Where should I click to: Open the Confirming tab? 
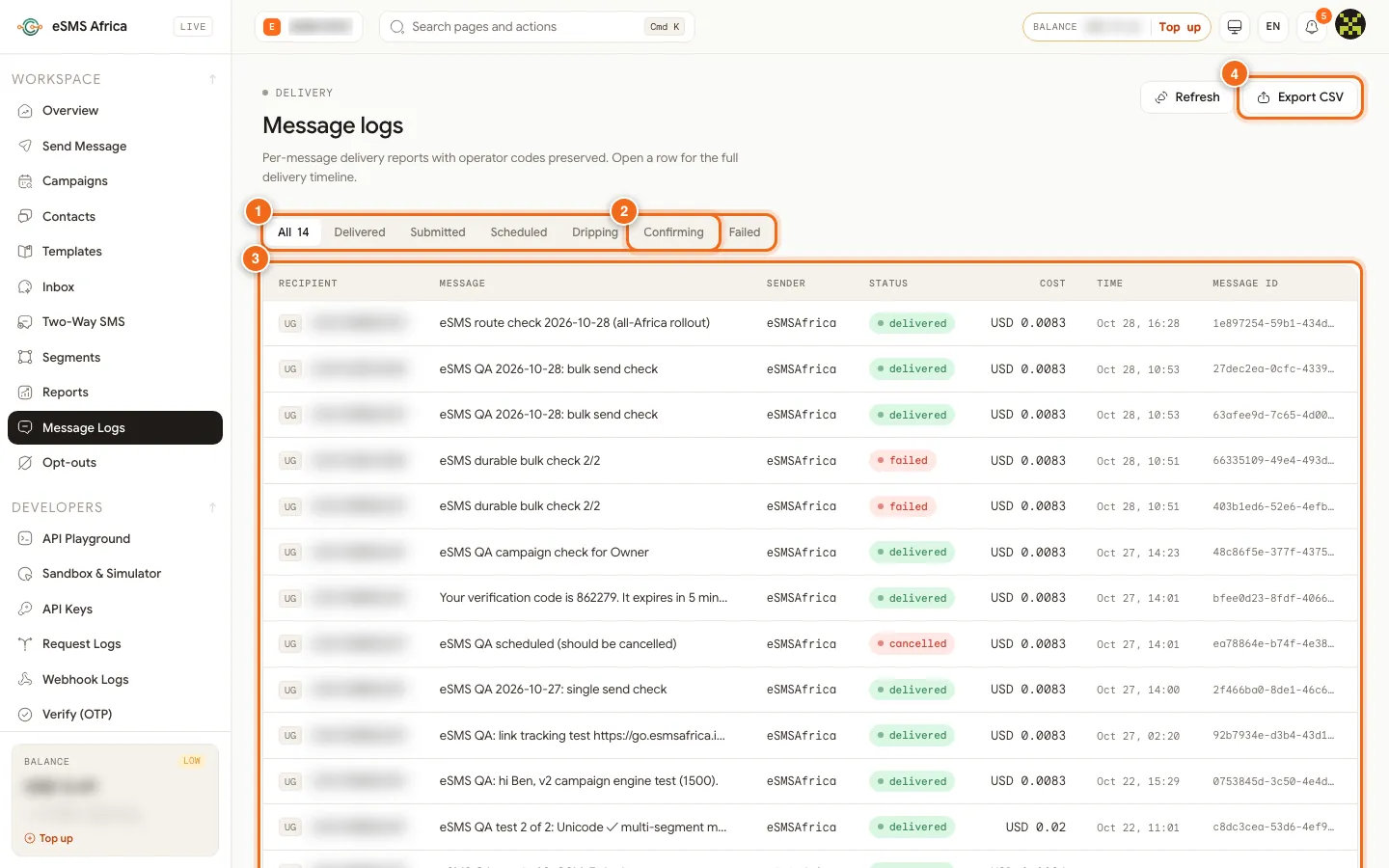(673, 232)
